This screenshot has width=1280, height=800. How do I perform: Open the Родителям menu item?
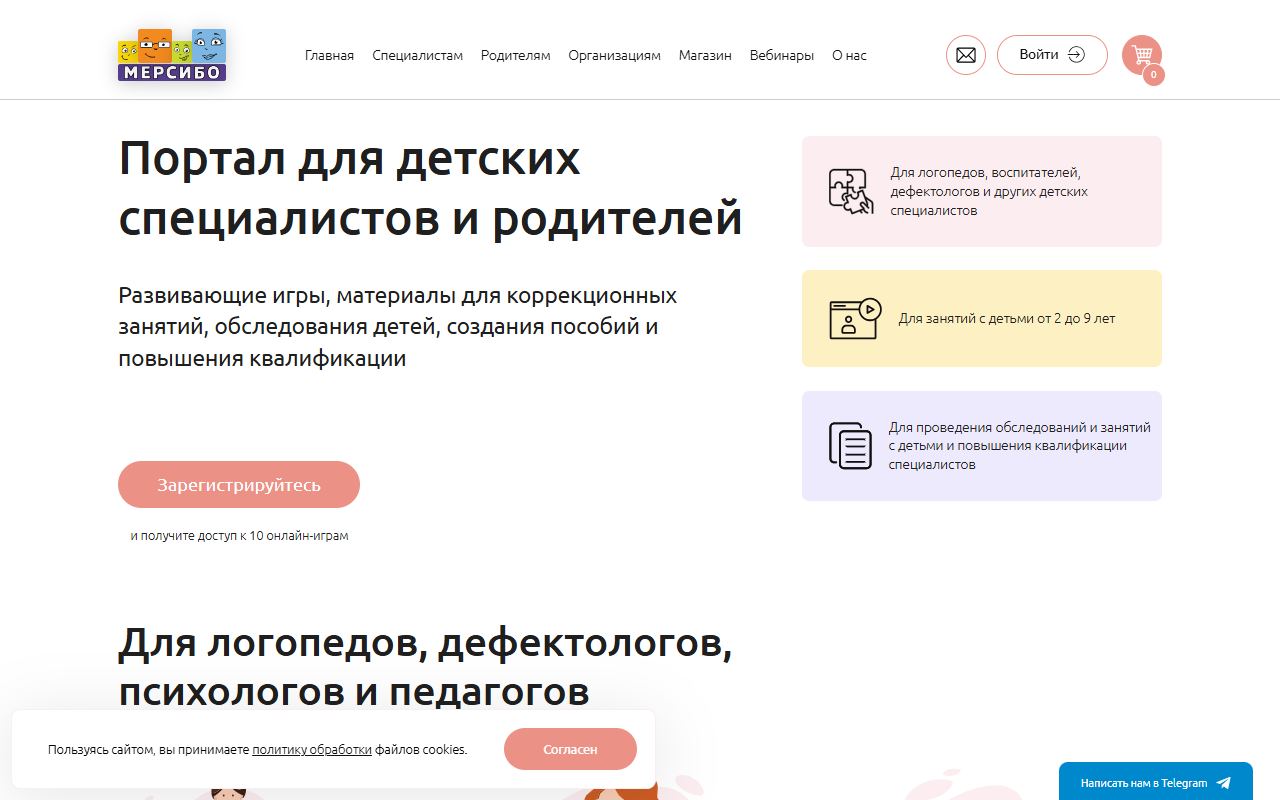tap(515, 55)
